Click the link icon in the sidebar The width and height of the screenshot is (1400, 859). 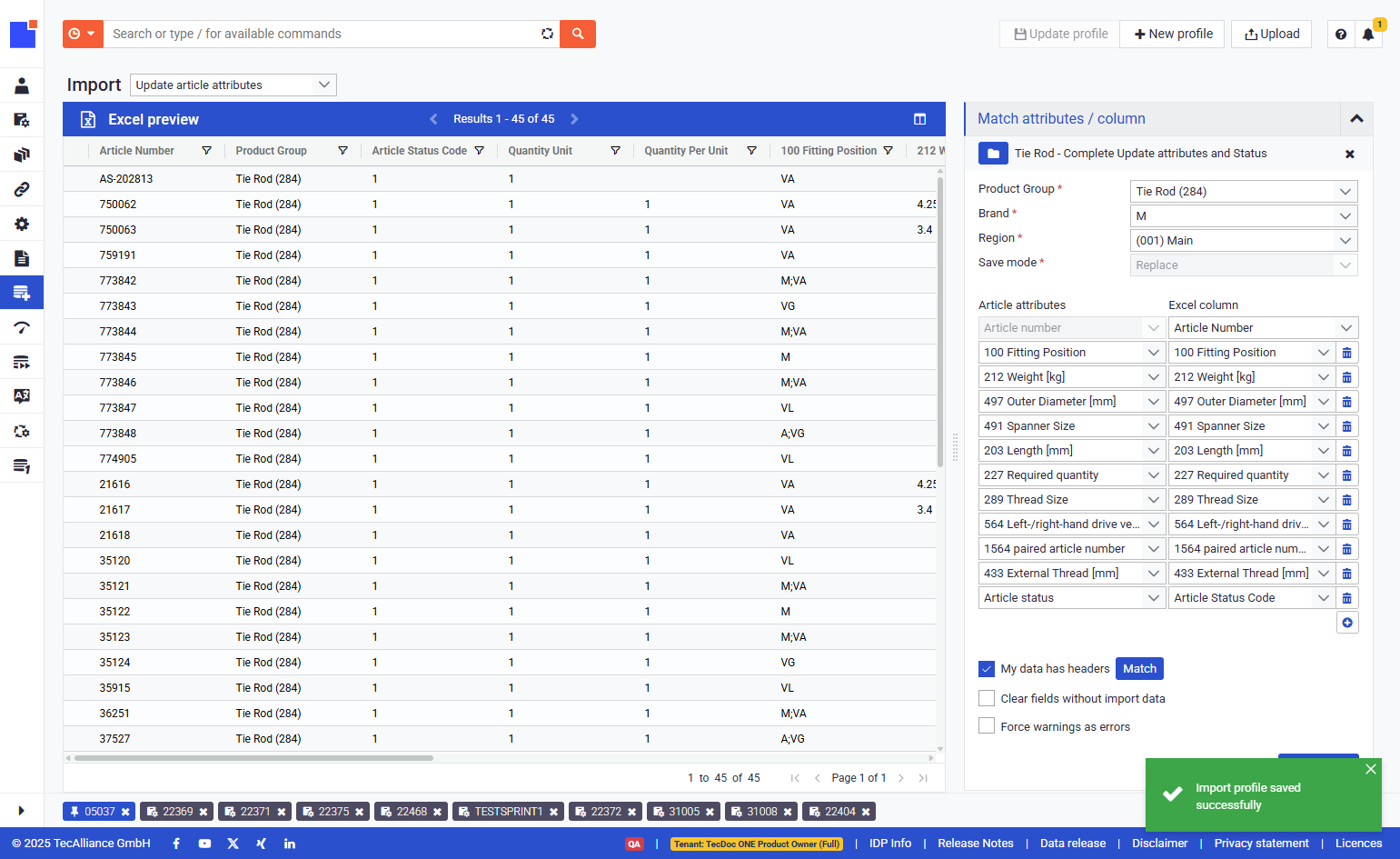point(22,189)
